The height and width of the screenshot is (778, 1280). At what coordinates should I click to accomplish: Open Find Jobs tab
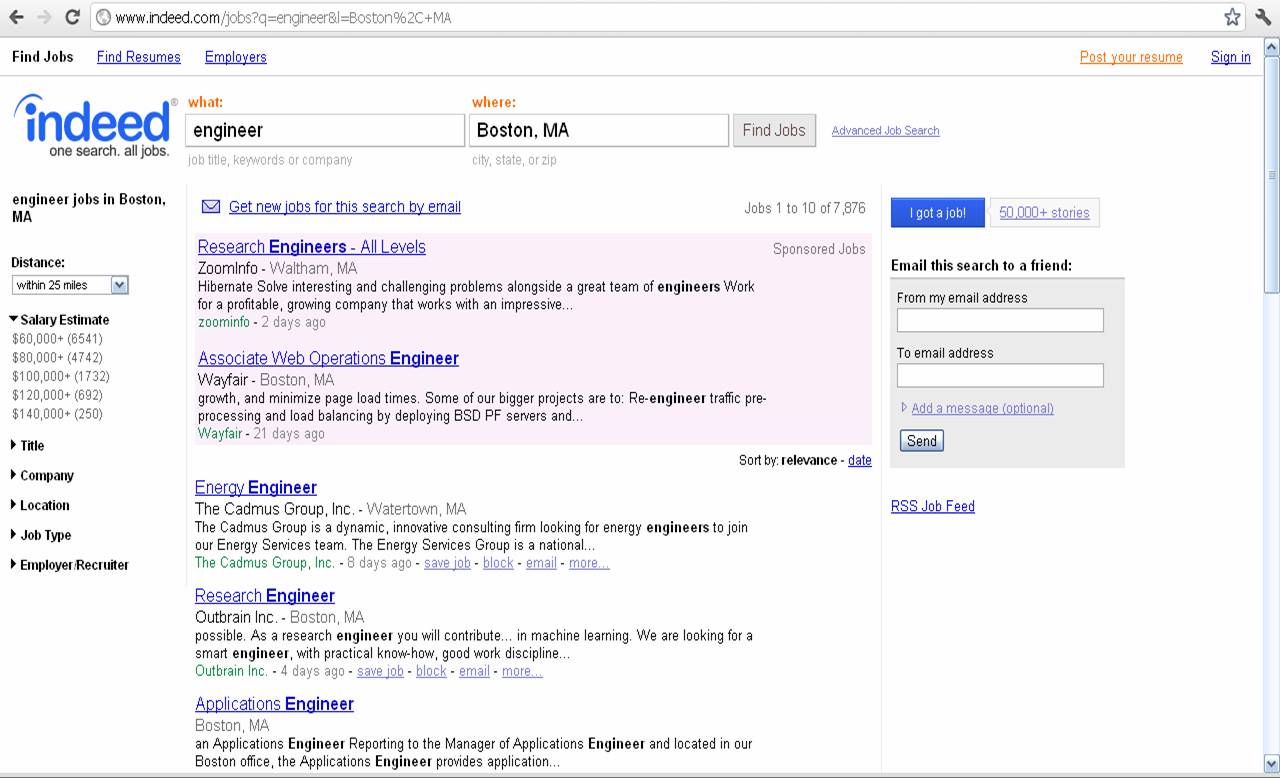pos(43,57)
